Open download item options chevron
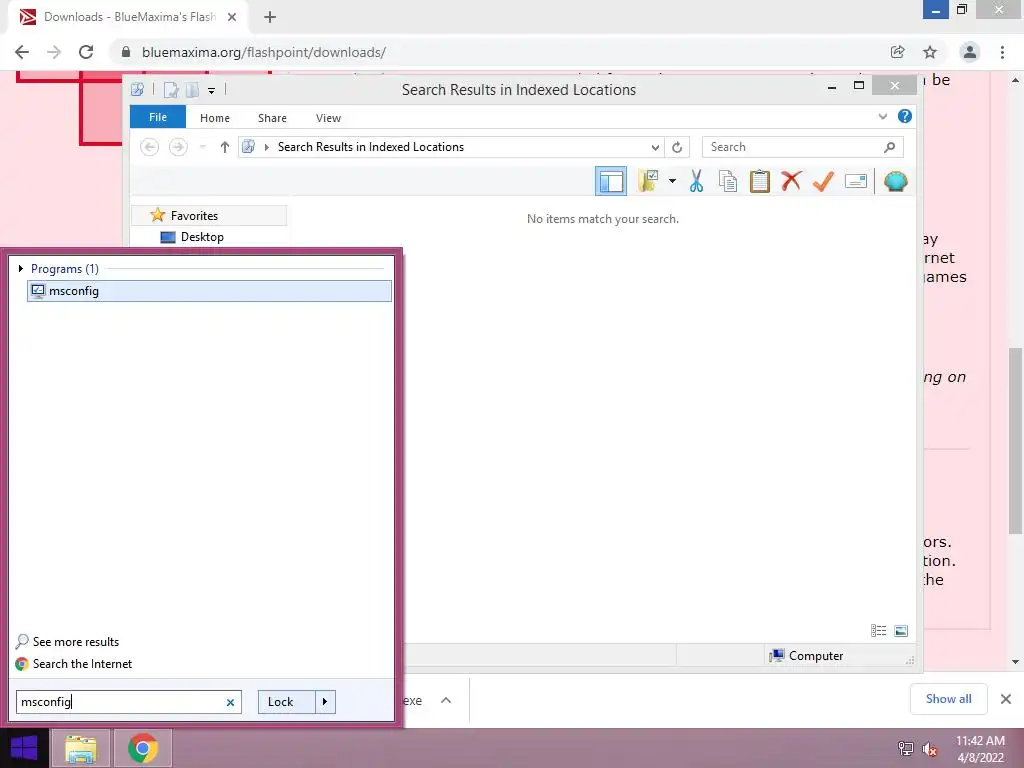Viewport: 1024px width, 768px height. click(x=446, y=700)
